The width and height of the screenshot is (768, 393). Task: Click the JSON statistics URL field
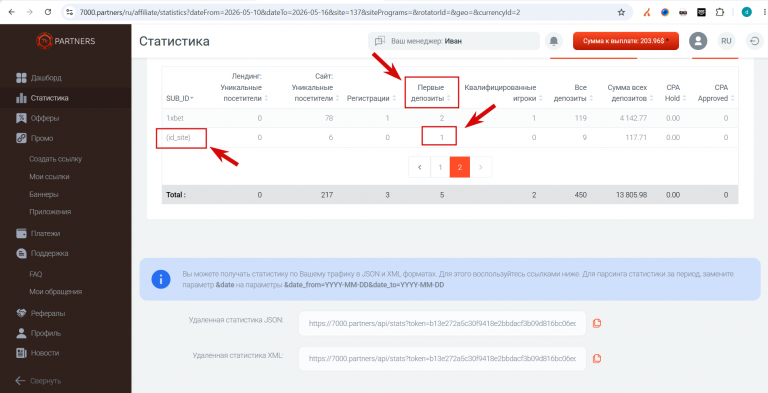click(442, 323)
